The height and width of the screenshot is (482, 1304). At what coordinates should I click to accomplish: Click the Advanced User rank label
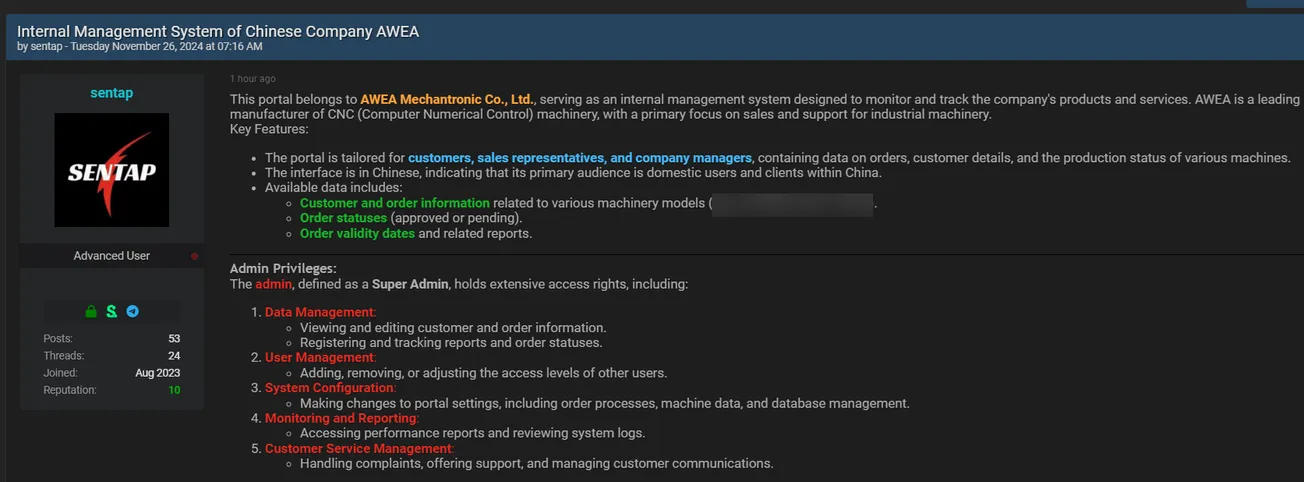(111, 256)
